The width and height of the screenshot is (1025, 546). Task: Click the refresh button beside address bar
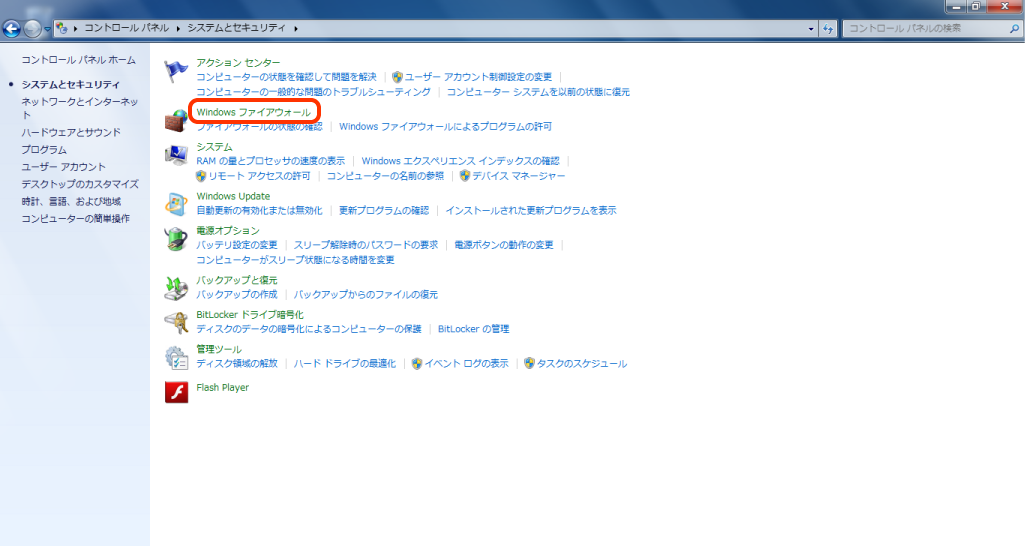[x=828, y=29]
